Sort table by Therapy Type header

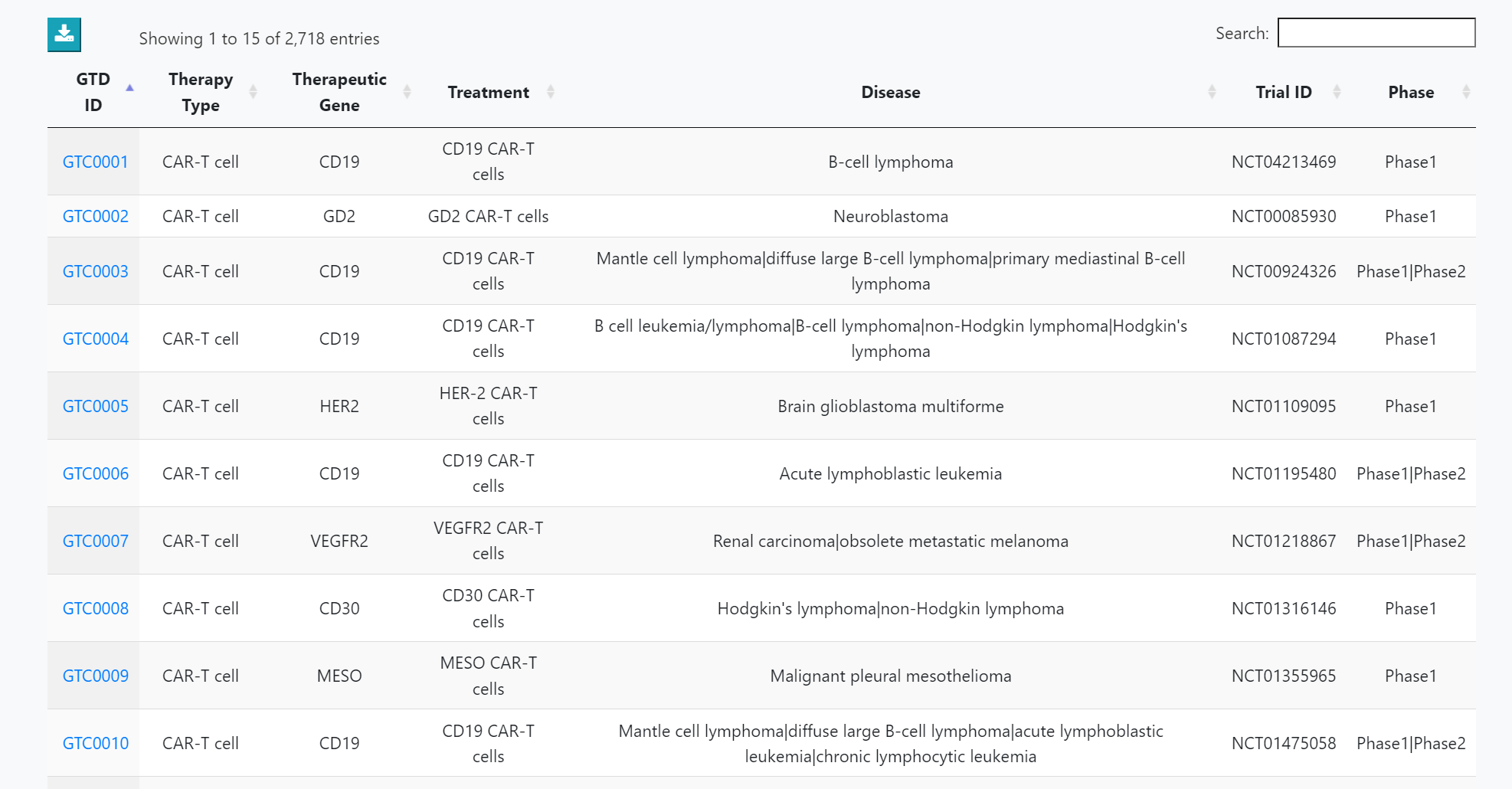coord(201,92)
